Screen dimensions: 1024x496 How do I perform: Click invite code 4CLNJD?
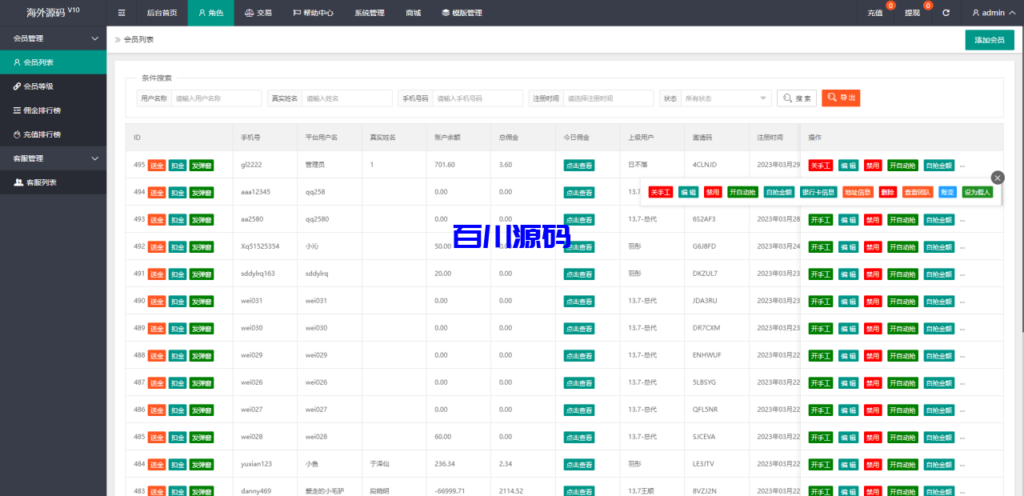click(x=705, y=165)
